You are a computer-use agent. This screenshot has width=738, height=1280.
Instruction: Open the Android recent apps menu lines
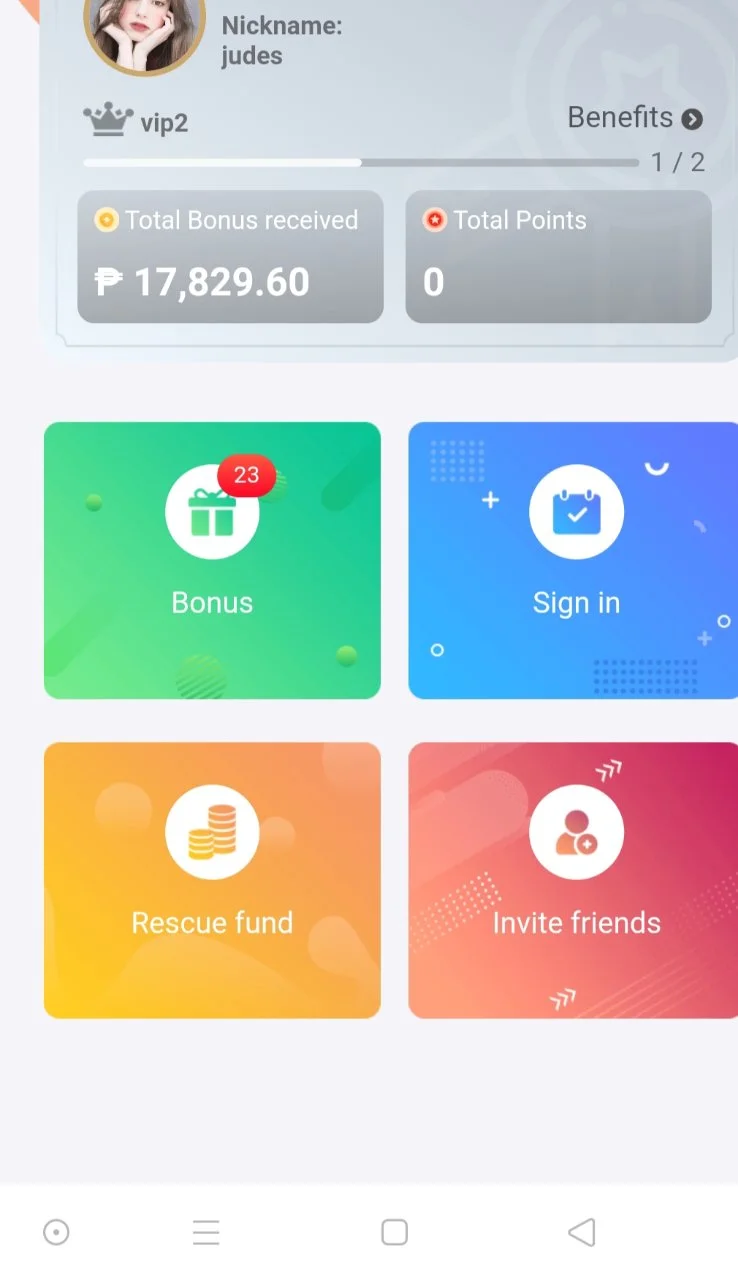[206, 1232]
